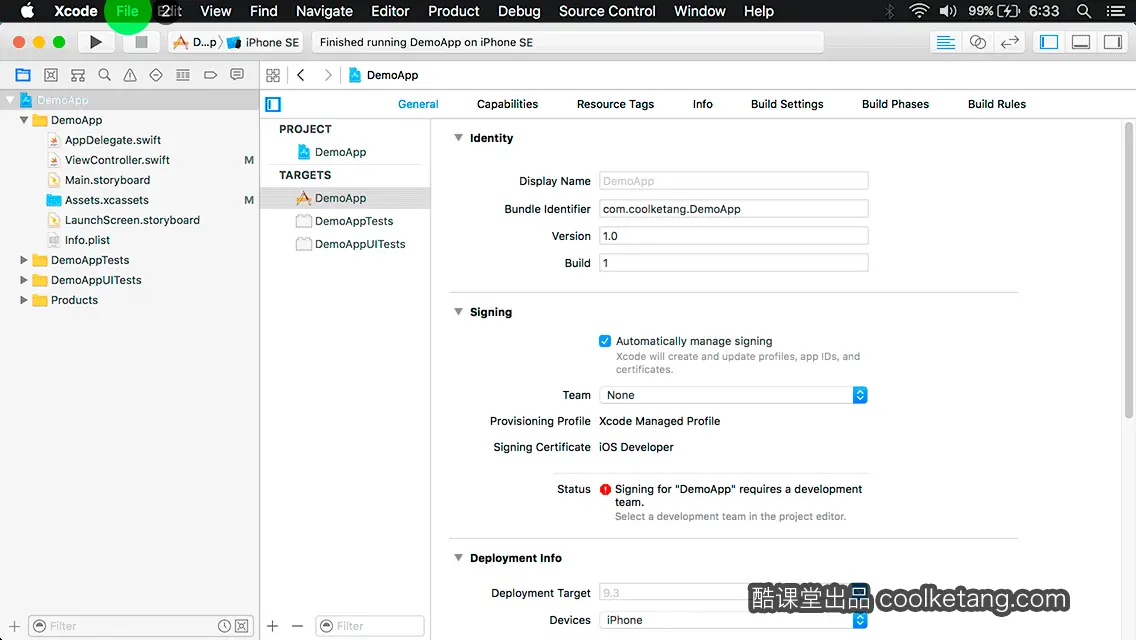This screenshot has width=1136, height=640.
Task: Uncheck Automatically manage signing
Action: (605, 341)
